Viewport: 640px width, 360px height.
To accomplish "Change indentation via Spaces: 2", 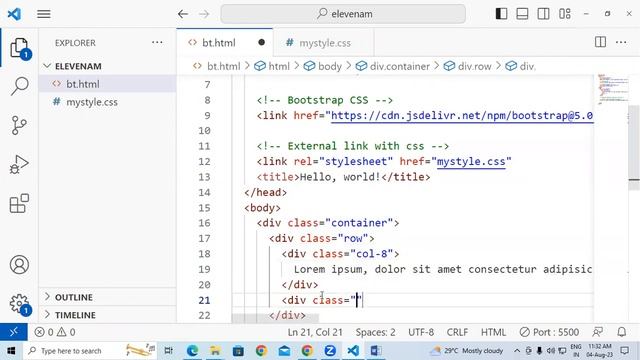I will click(376, 332).
